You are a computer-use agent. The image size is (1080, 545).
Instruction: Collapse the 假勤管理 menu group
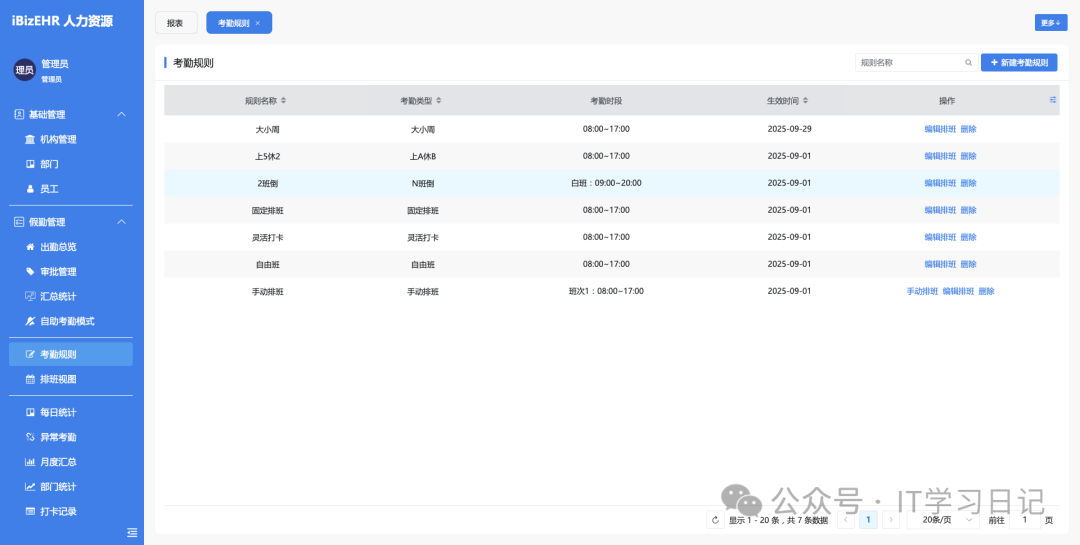coord(122,222)
